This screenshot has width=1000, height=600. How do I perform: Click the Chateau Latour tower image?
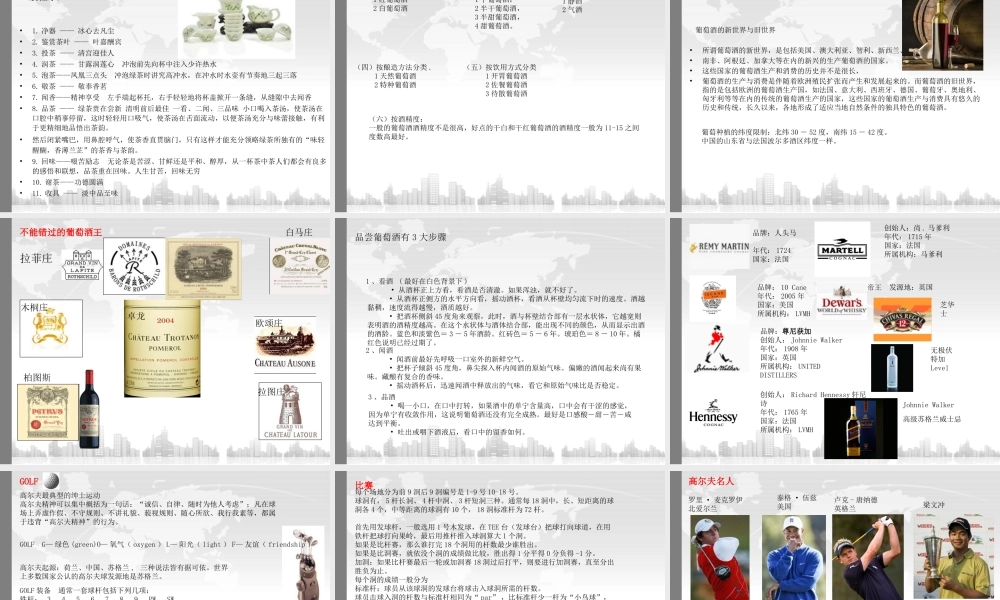(x=290, y=411)
